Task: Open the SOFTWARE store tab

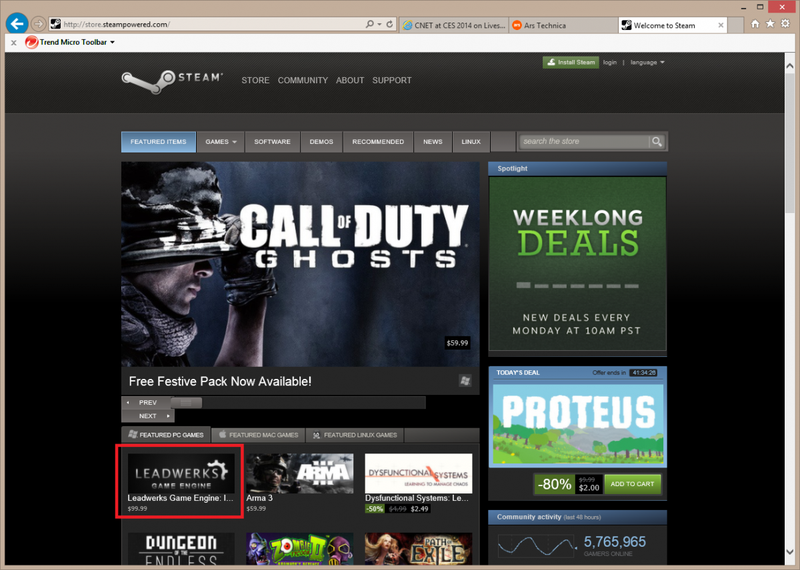Action: pyautogui.click(x=272, y=142)
